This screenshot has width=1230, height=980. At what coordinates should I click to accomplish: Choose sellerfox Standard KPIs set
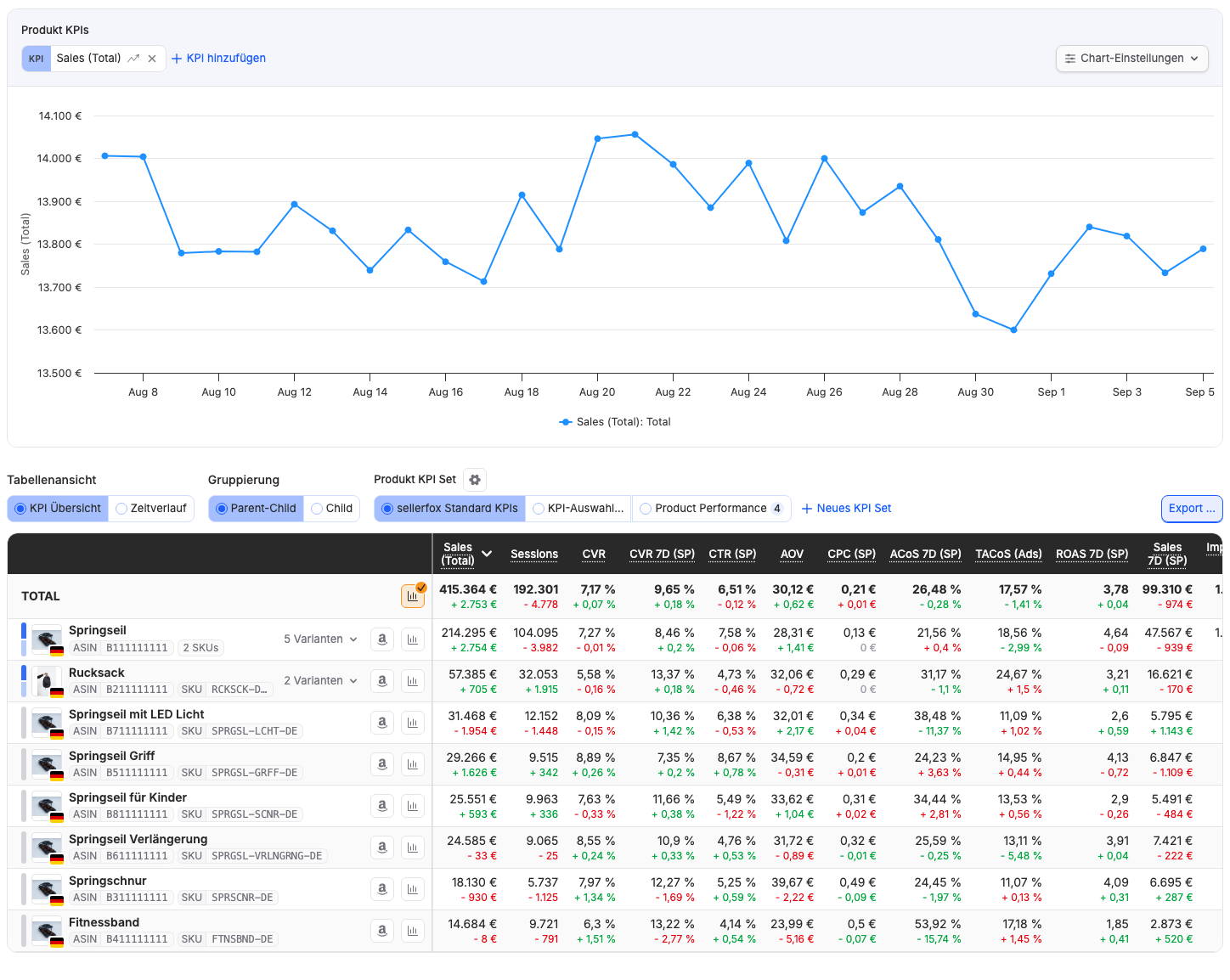(449, 509)
